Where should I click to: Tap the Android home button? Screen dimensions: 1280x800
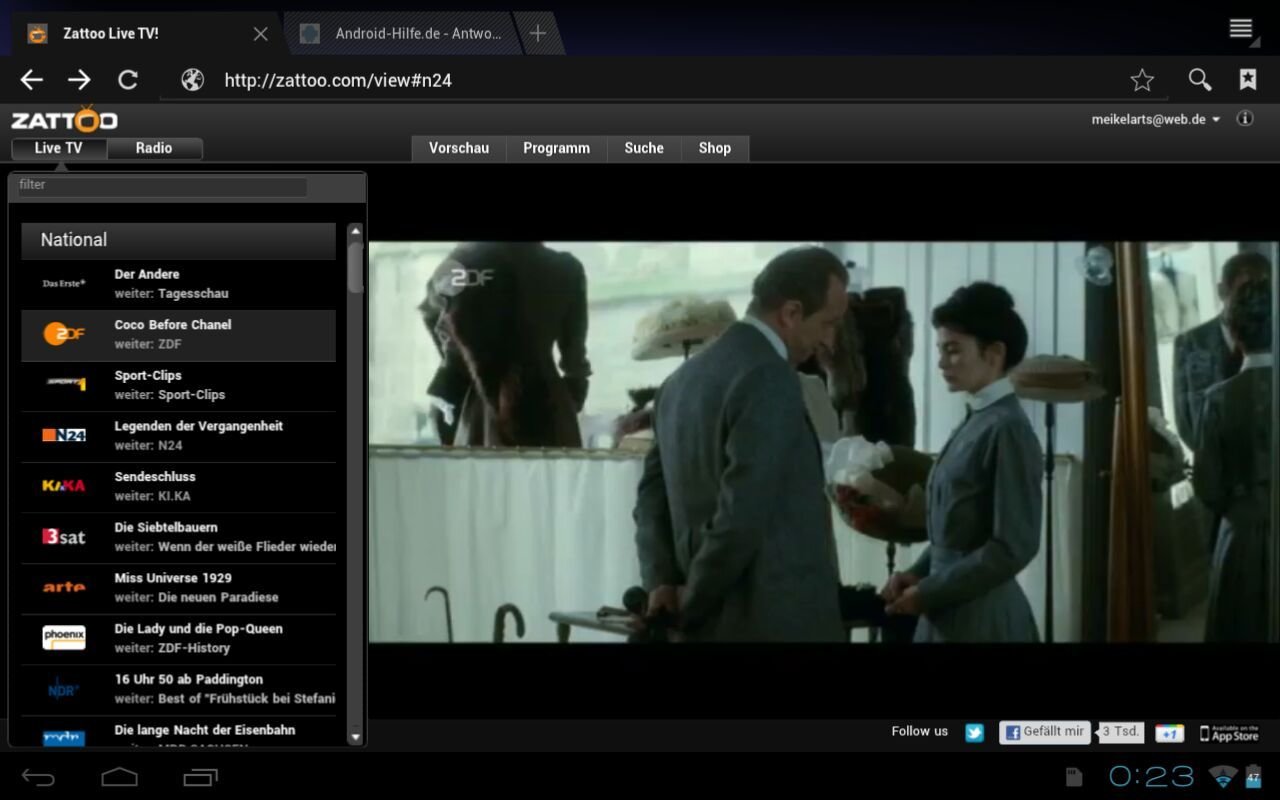[119, 777]
